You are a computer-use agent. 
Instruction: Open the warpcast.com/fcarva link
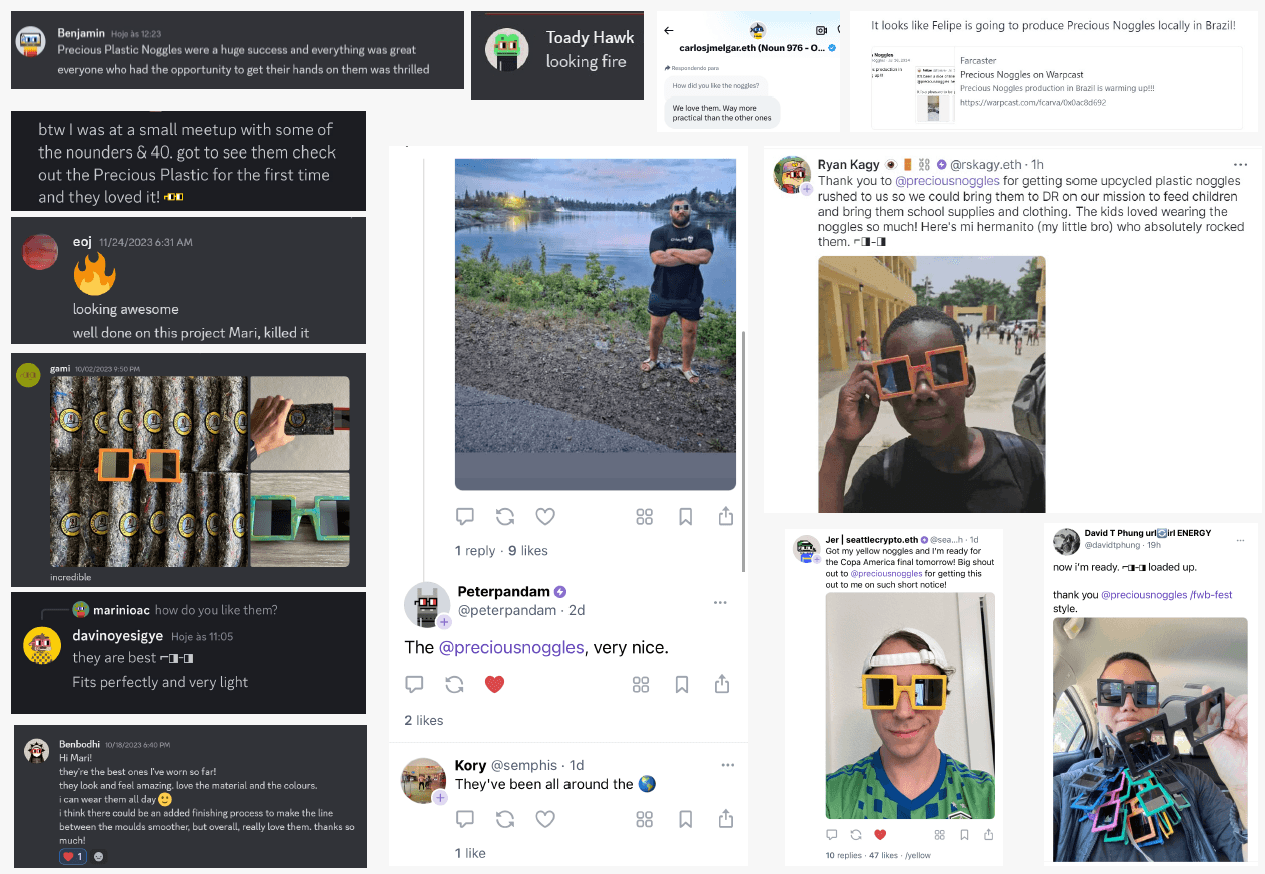pyautogui.click(x=1032, y=102)
